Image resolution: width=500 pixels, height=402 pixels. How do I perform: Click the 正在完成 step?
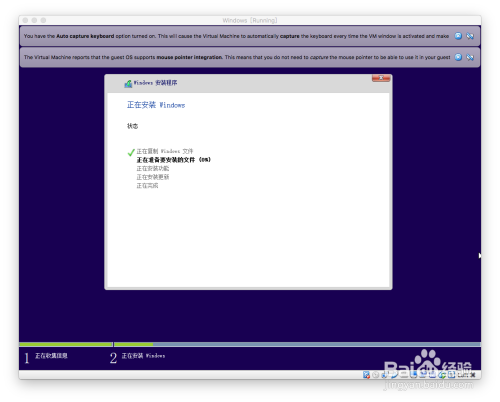coord(147,186)
